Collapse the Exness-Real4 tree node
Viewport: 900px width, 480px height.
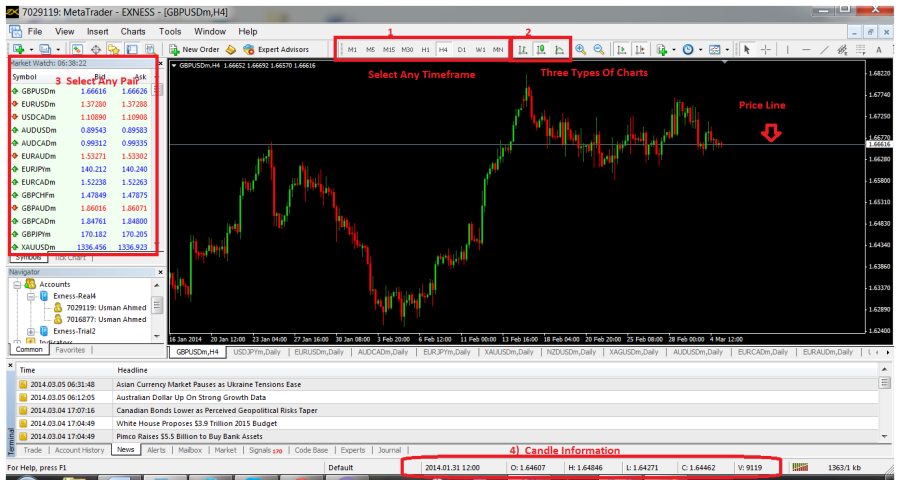tap(32, 296)
